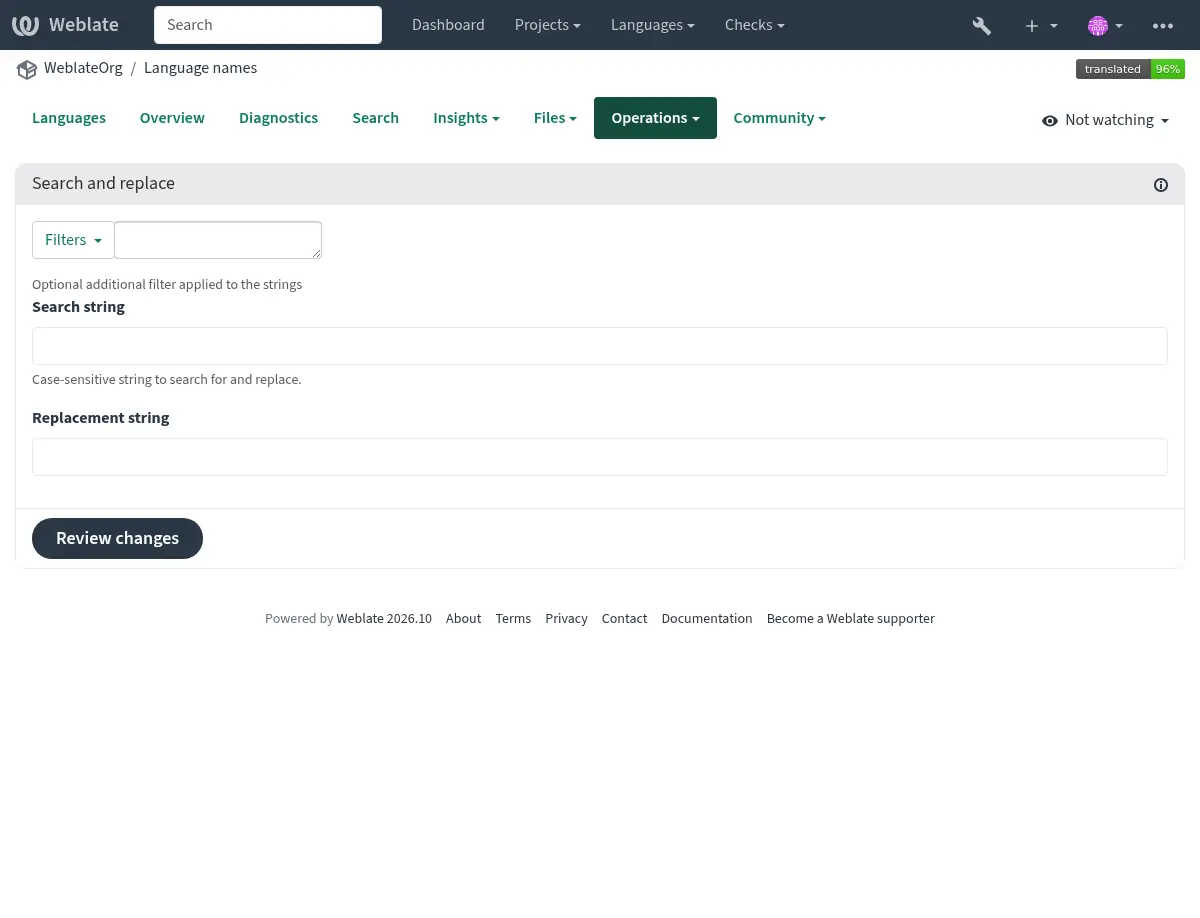
Task: Open the WeblateOrg breadcrumb link
Action: pyautogui.click(x=83, y=68)
